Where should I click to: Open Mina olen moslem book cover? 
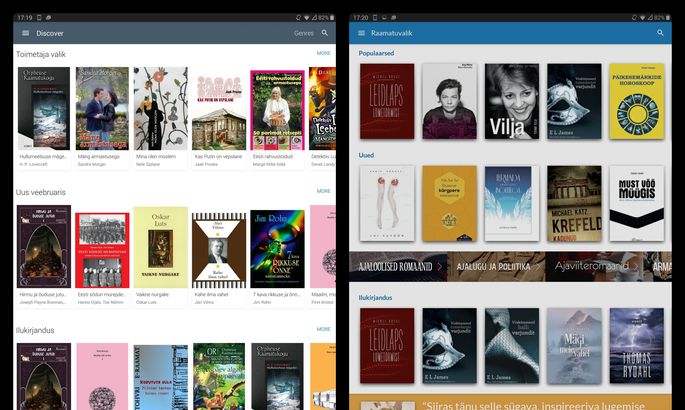161,108
